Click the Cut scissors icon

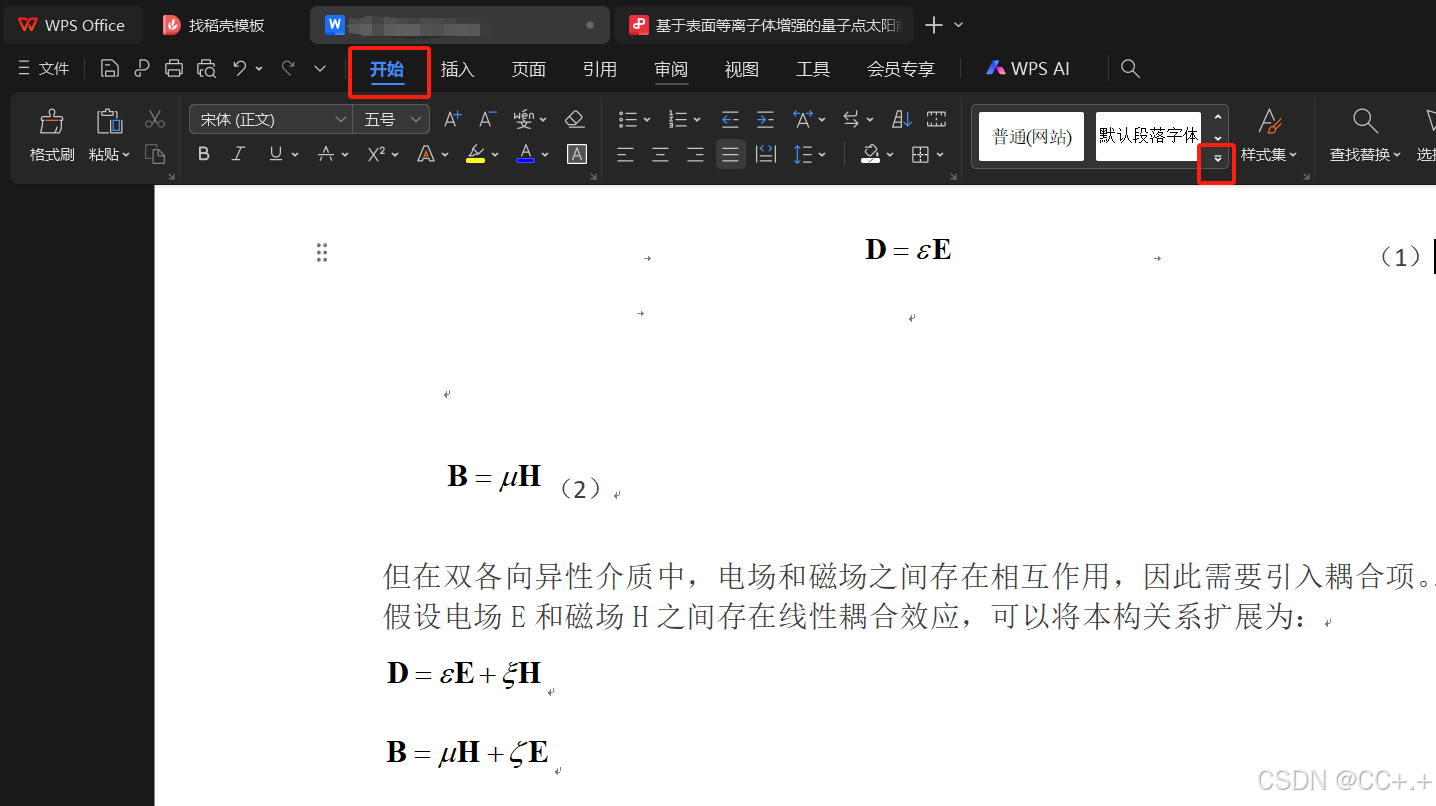155,118
